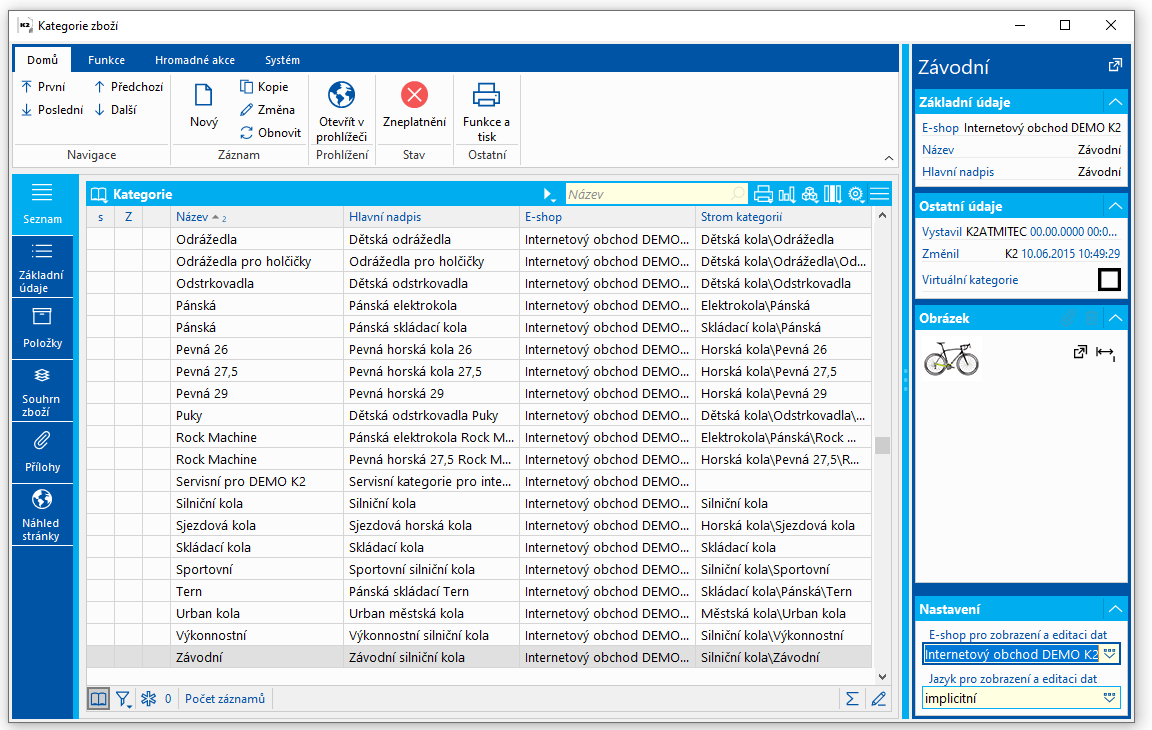The height and width of the screenshot is (730, 1152).
Task: Click the Název search input field
Action: click(650, 194)
